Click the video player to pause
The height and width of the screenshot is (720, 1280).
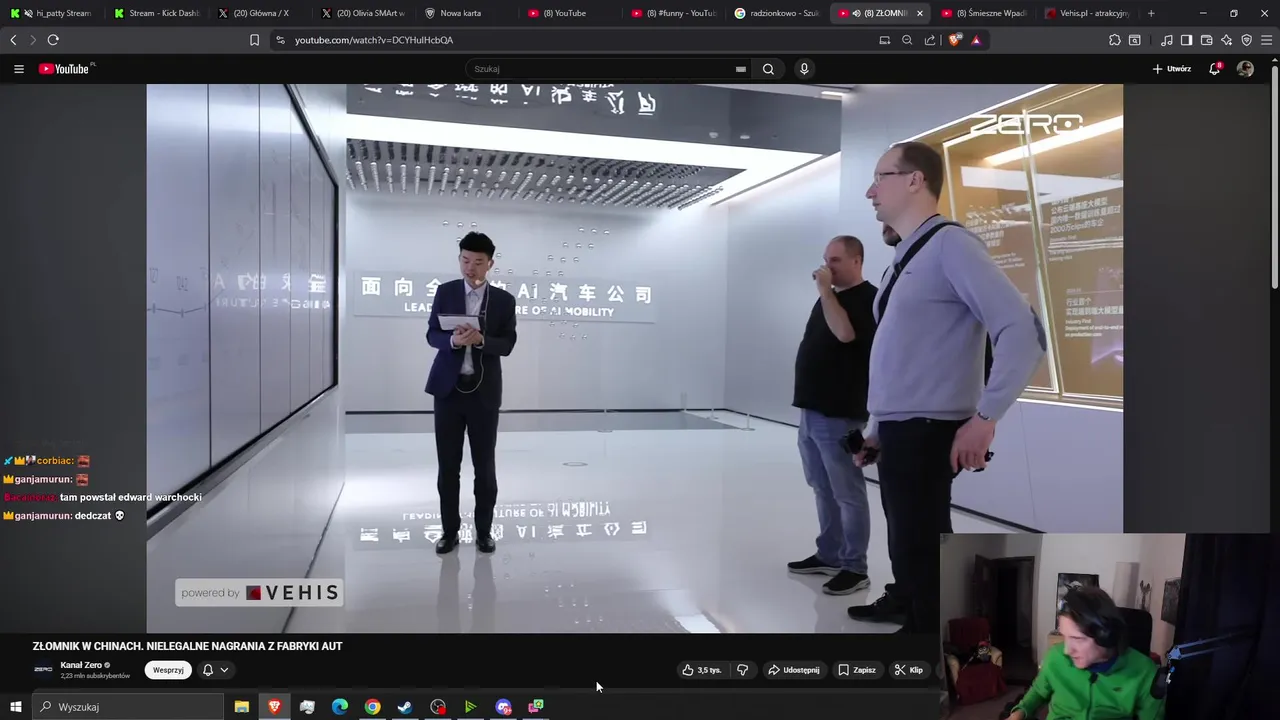634,358
